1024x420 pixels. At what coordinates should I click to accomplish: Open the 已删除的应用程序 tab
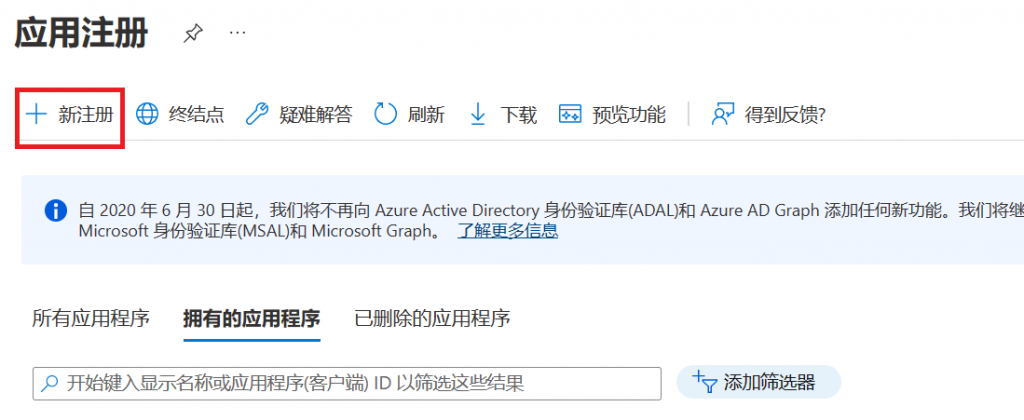pos(432,319)
